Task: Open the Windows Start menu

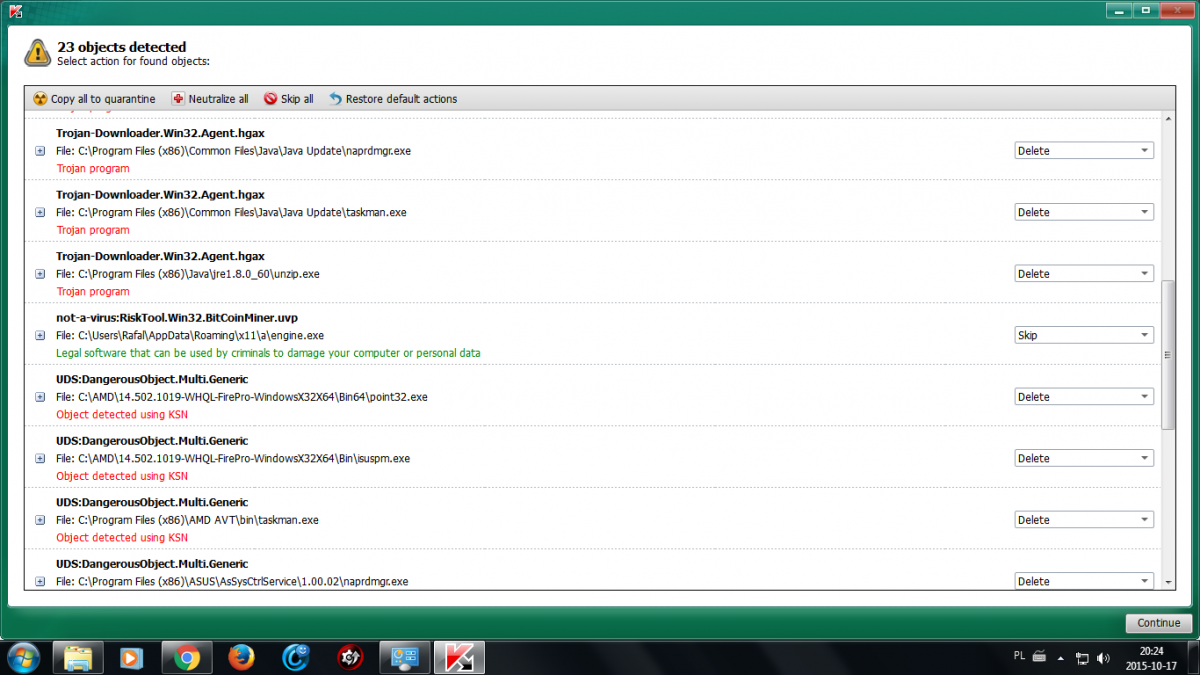Action: pos(22,657)
